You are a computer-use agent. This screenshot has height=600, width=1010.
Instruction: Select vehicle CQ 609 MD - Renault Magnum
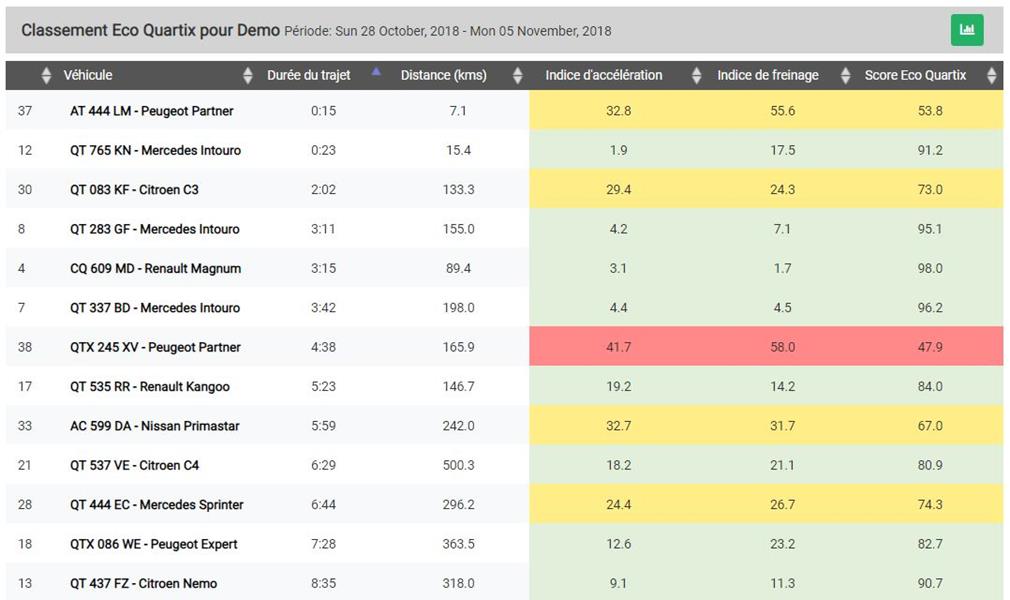click(x=155, y=268)
